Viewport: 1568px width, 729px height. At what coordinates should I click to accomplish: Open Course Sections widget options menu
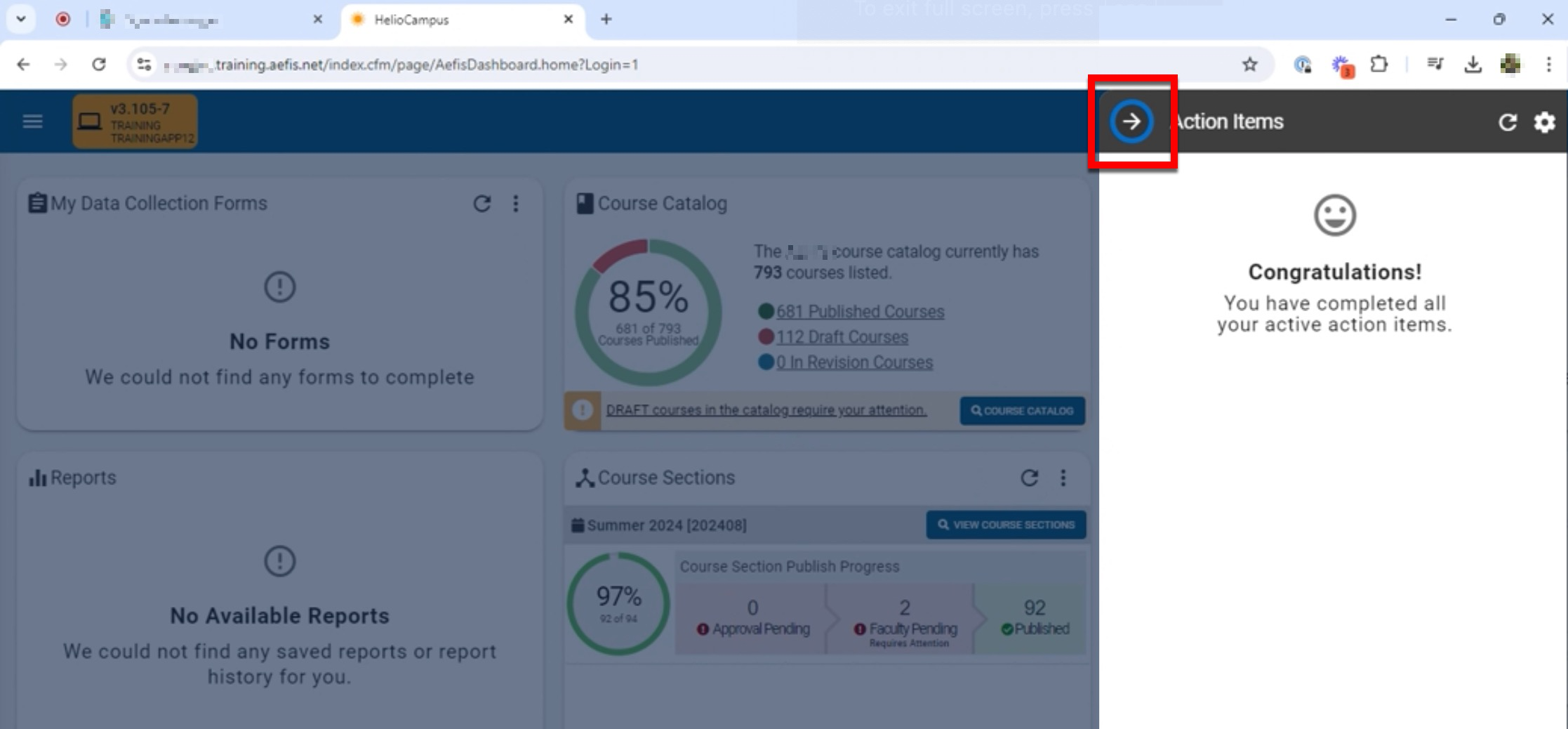1063,478
